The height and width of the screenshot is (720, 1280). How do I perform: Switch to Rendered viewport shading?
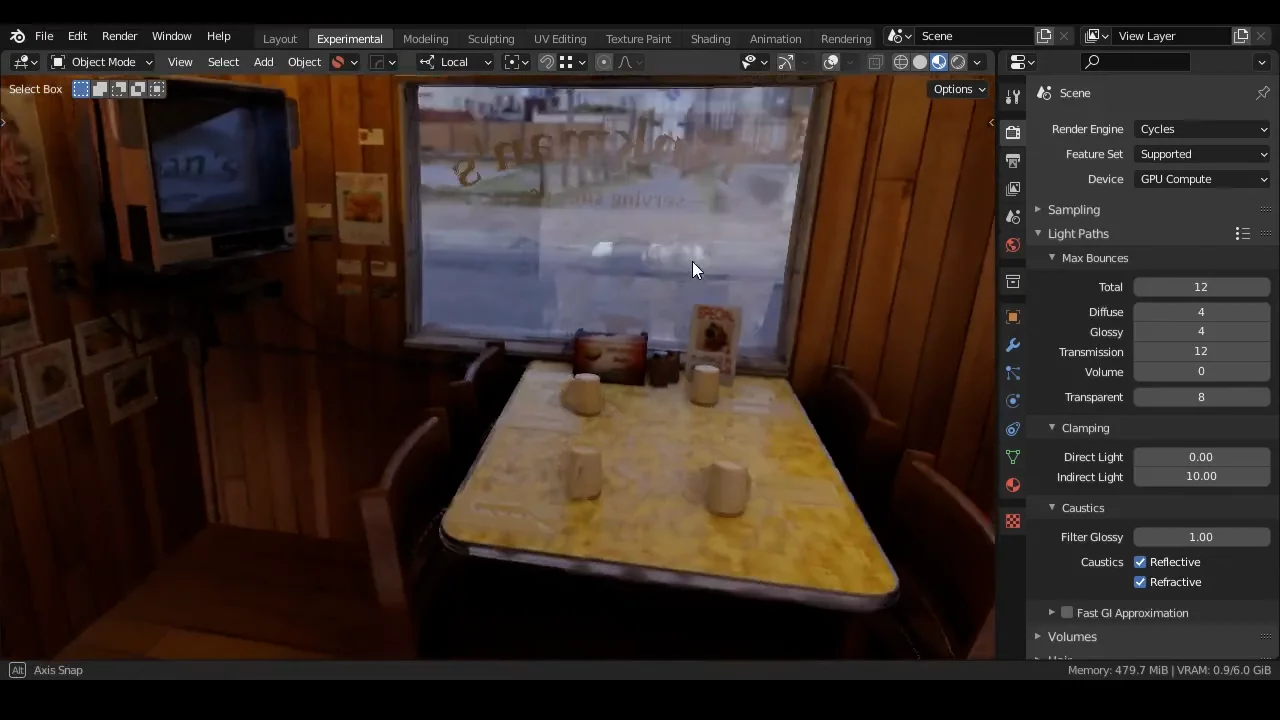tap(958, 62)
